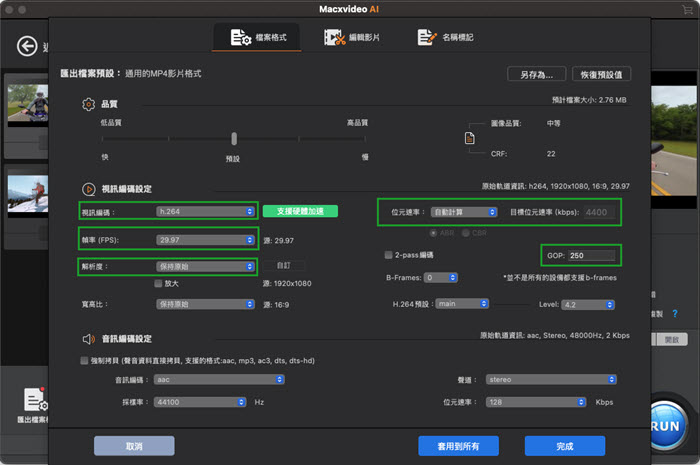Screen dimensions: 700x465
Task: Select the motorcycle video thumbnail
Action: pyautogui.click(x=28, y=104)
